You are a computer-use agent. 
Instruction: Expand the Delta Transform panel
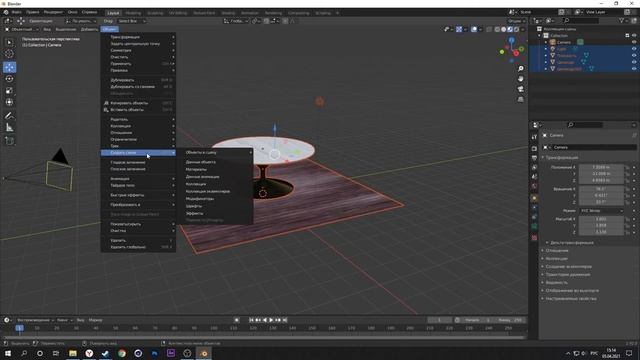(x=571, y=242)
